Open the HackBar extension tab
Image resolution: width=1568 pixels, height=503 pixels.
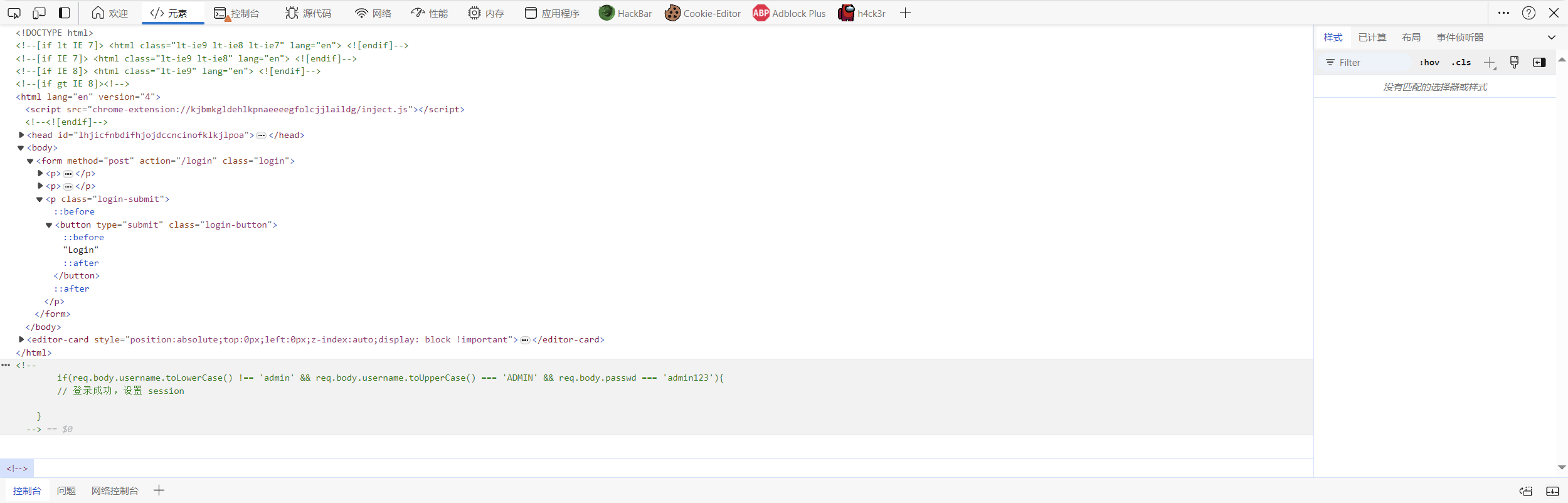coord(625,13)
